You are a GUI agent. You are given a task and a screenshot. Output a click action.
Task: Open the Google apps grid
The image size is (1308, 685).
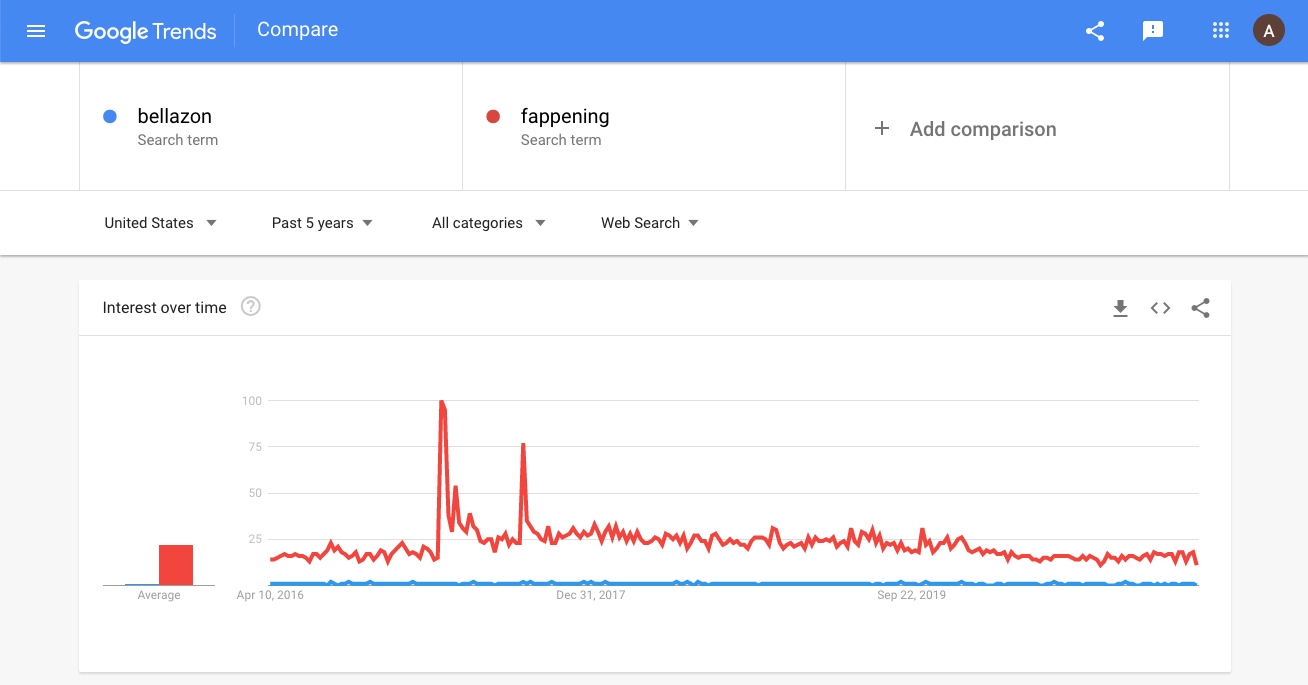1220,31
